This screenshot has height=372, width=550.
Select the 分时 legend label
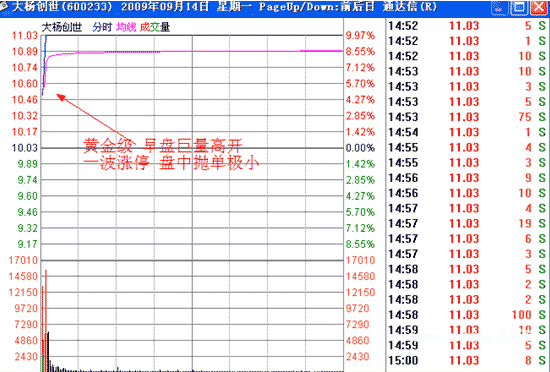point(102,27)
